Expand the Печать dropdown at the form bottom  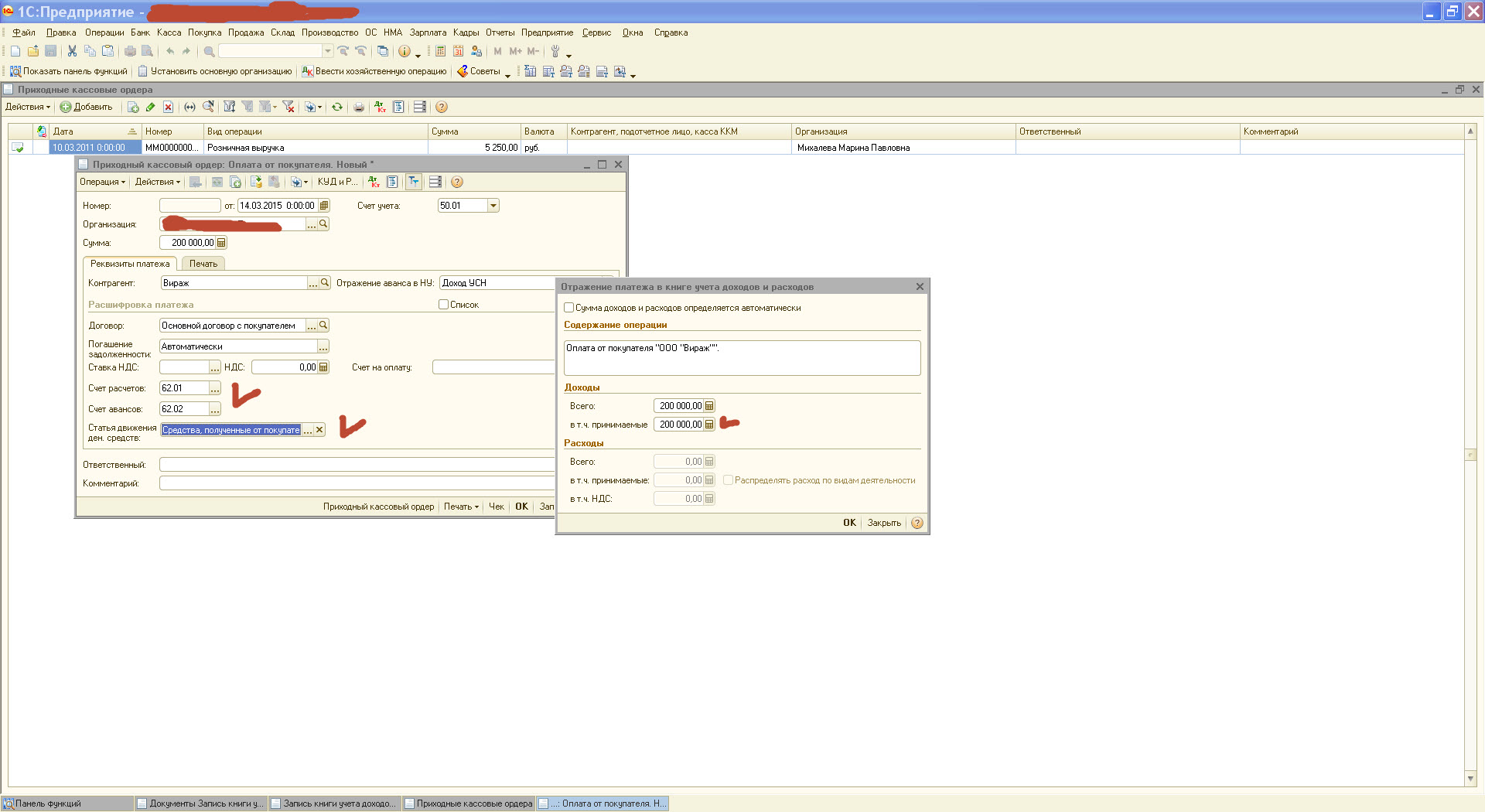tap(461, 507)
